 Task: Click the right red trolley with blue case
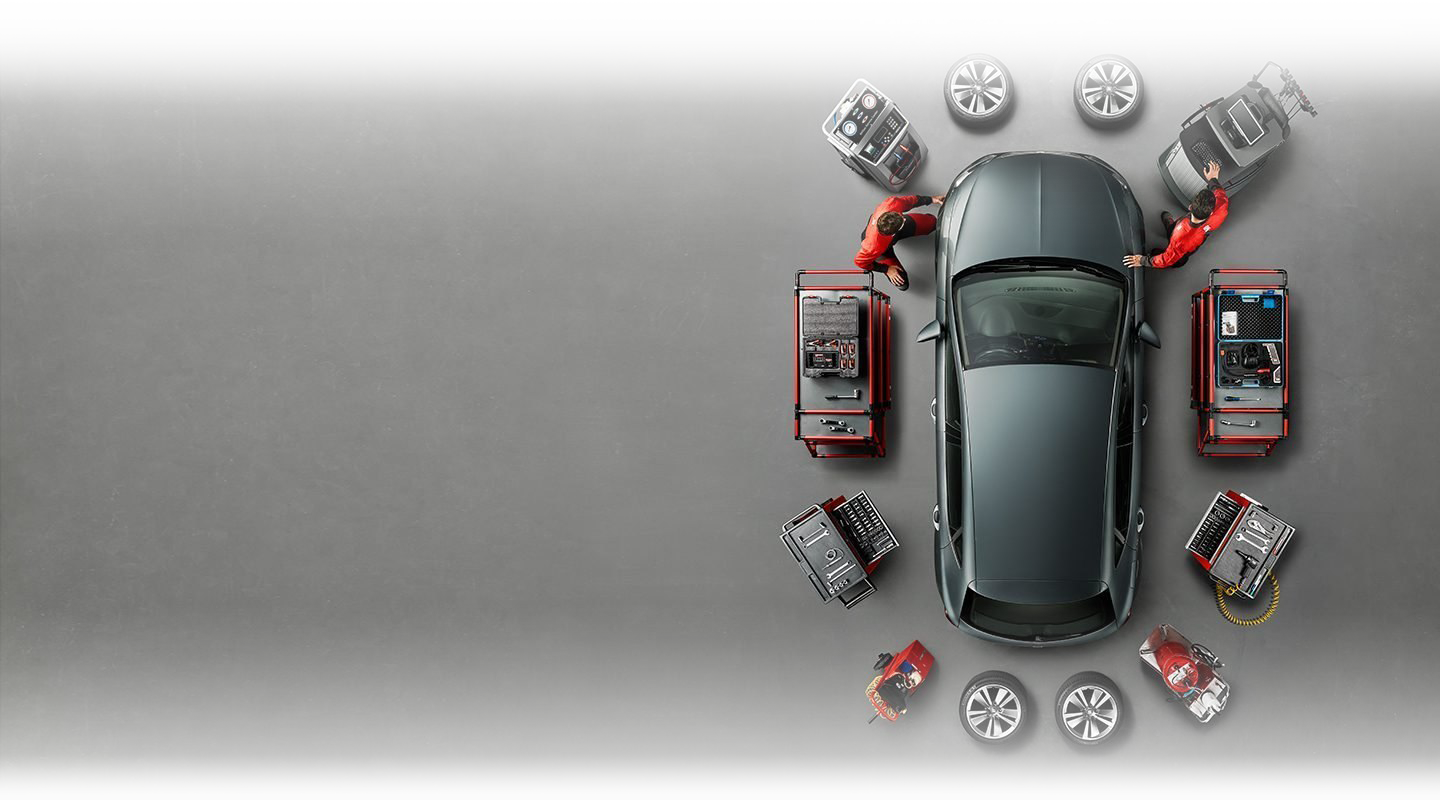coord(1240,360)
